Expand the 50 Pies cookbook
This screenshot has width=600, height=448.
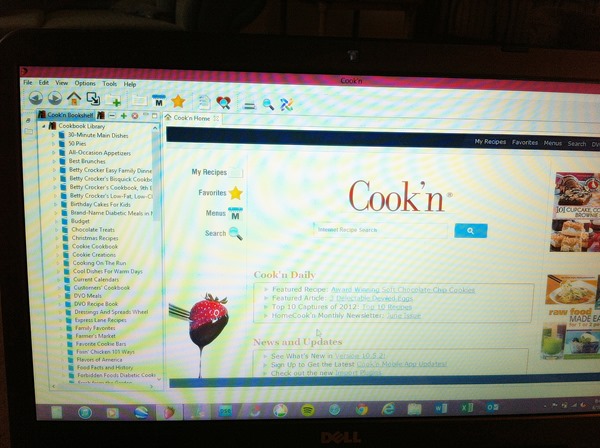click(x=53, y=143)
